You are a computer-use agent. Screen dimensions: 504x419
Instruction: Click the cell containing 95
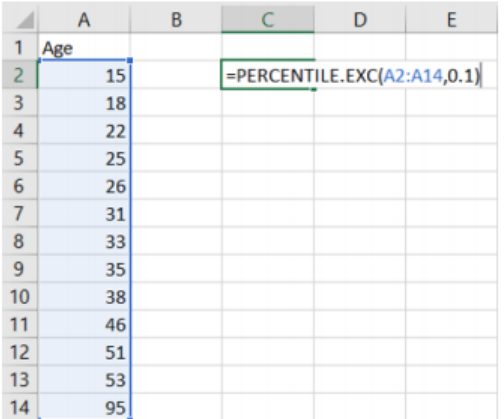point(84,407)
